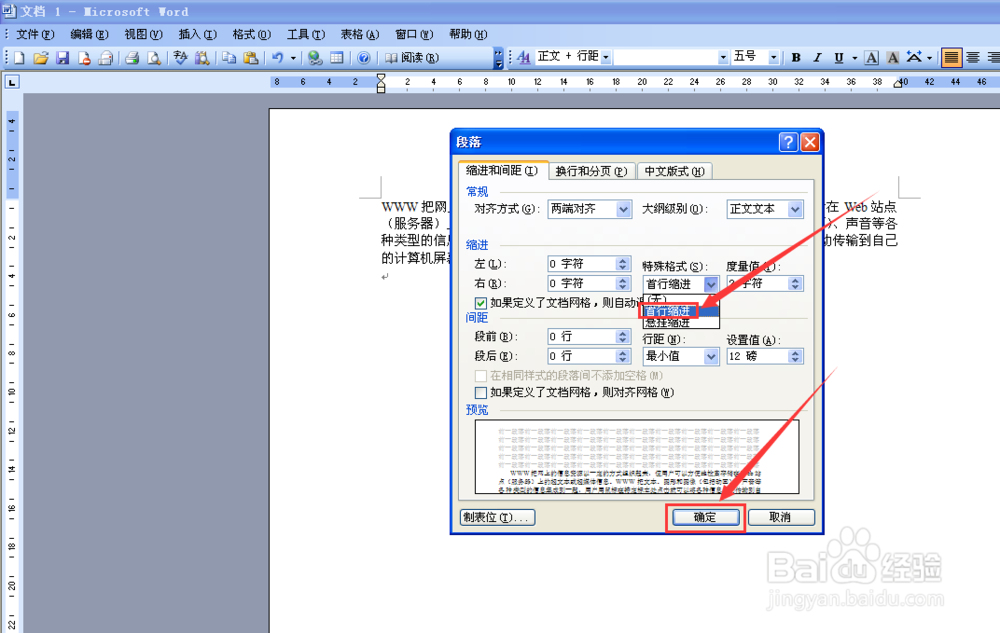This screenshot has width=1000, height=633.
Task: Toggle bold formatting
Action: [795, 57]
